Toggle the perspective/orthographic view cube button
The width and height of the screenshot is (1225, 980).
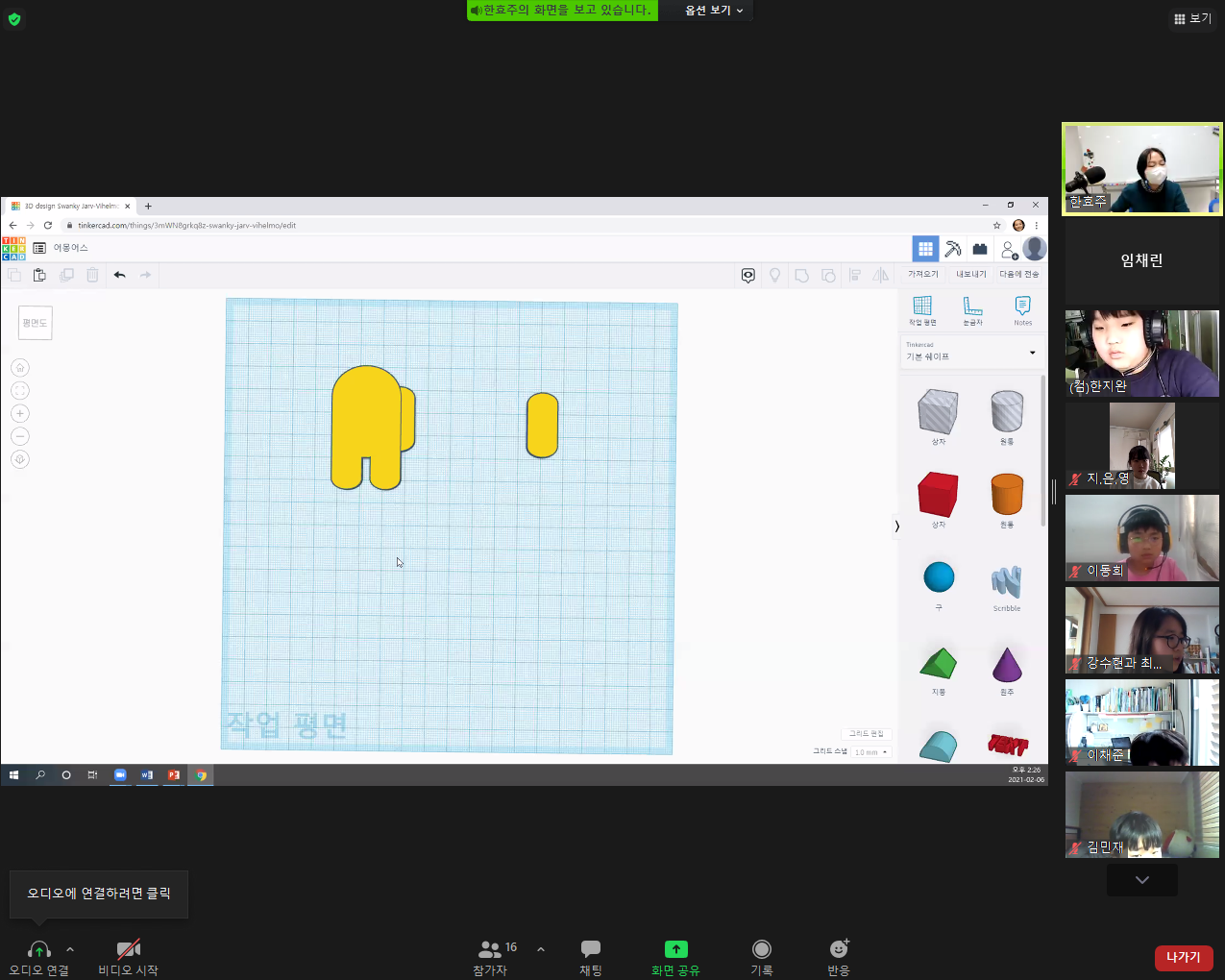(x=19, y=460)
